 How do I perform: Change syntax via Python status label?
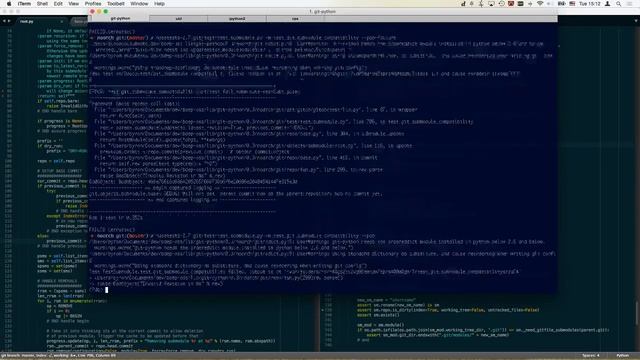tap(622, 356)
